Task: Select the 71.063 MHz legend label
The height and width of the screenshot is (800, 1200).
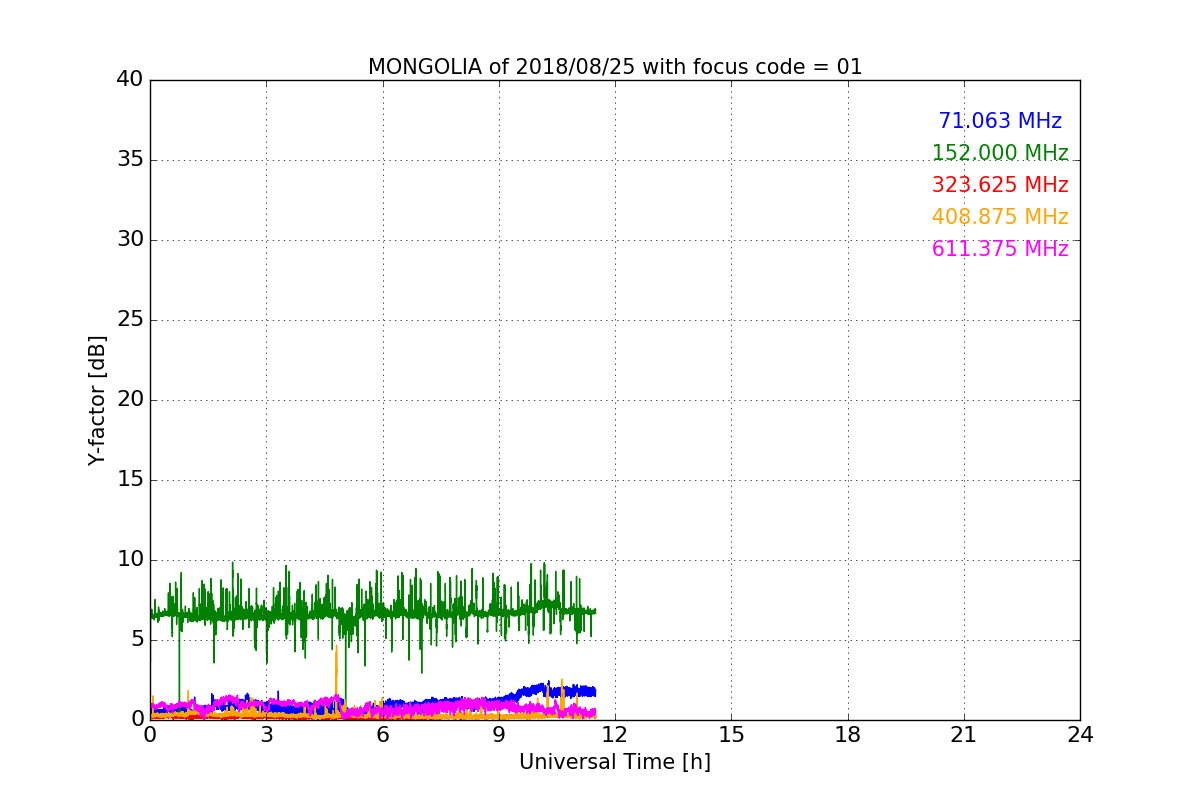Action: pyautogui.click(x=1000, y=121)
